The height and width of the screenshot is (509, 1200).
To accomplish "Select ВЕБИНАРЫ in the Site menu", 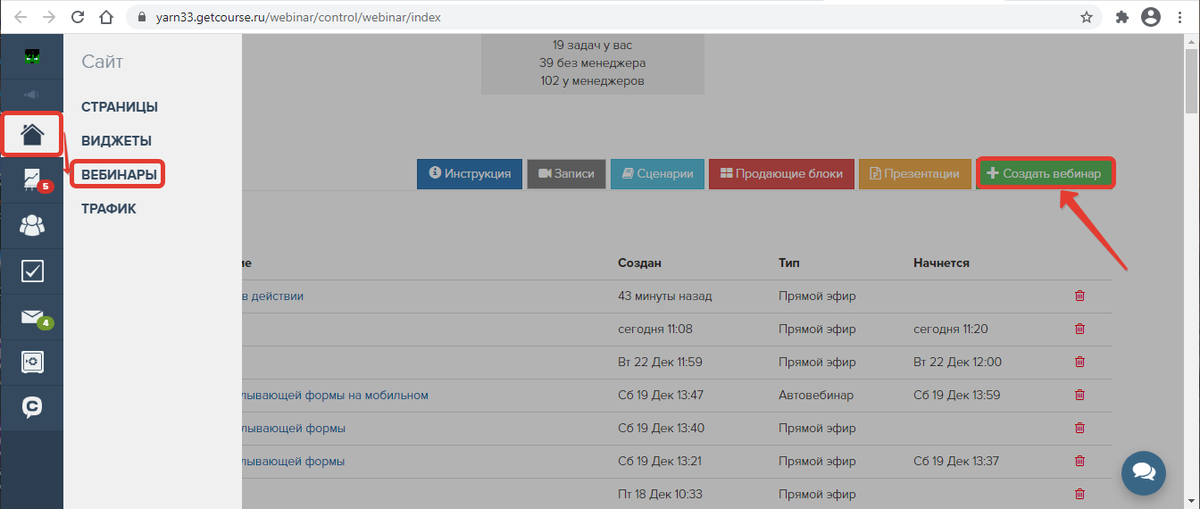I will (x=119, y=175).
